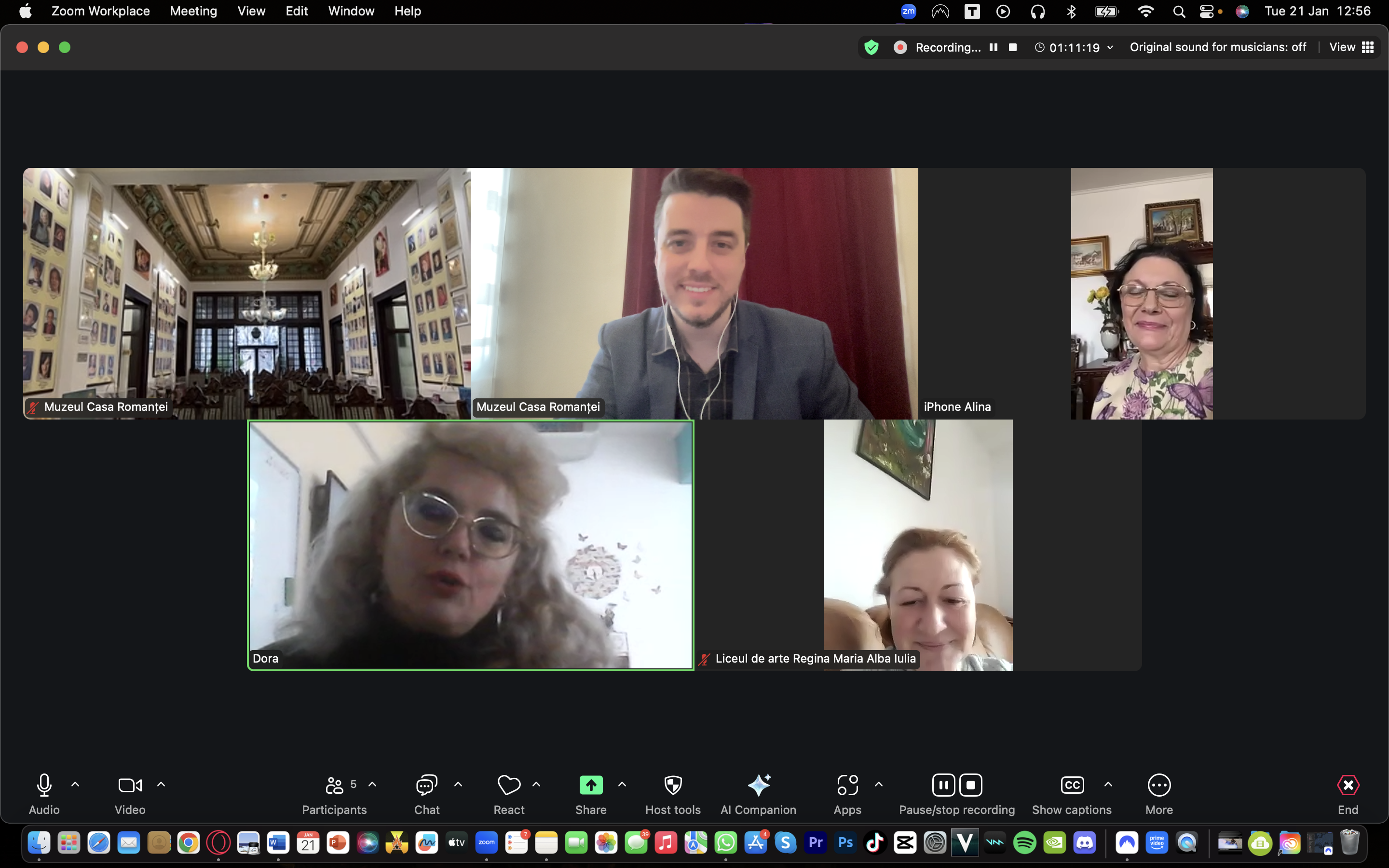Open the More options ellipsis

point(1159,785)
